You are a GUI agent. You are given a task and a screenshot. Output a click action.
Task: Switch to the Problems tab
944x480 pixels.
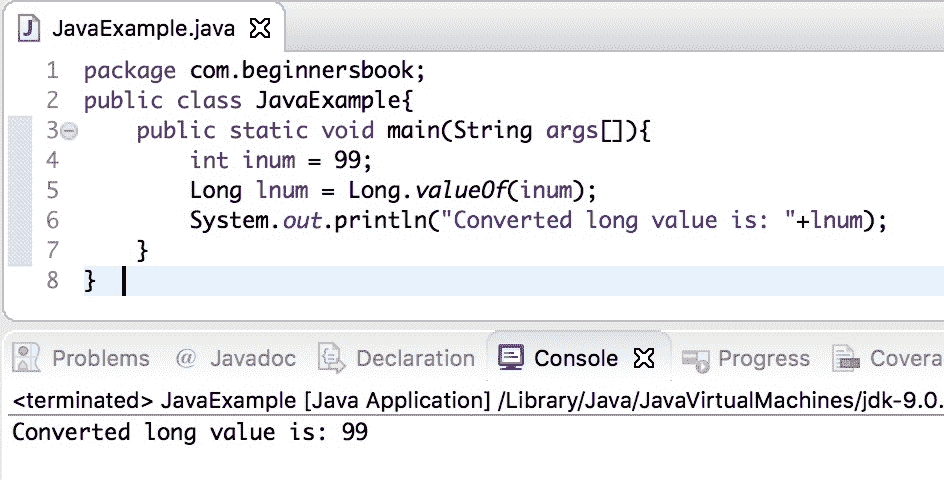click(100, 358)
